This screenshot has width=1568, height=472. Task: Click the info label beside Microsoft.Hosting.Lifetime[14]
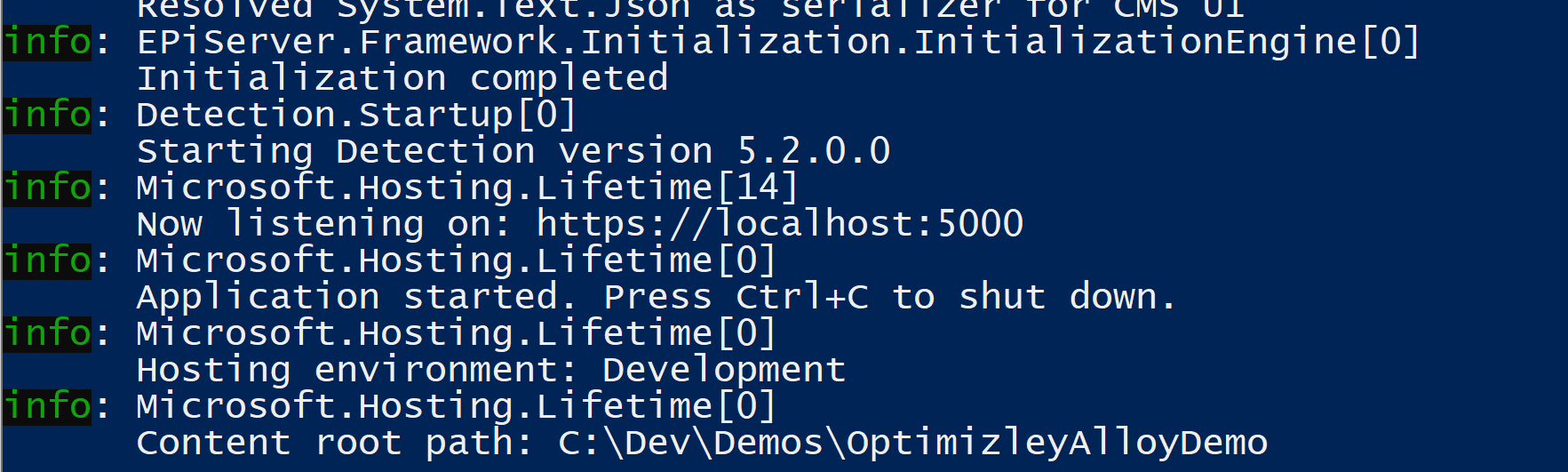click(x=47, y=188)
